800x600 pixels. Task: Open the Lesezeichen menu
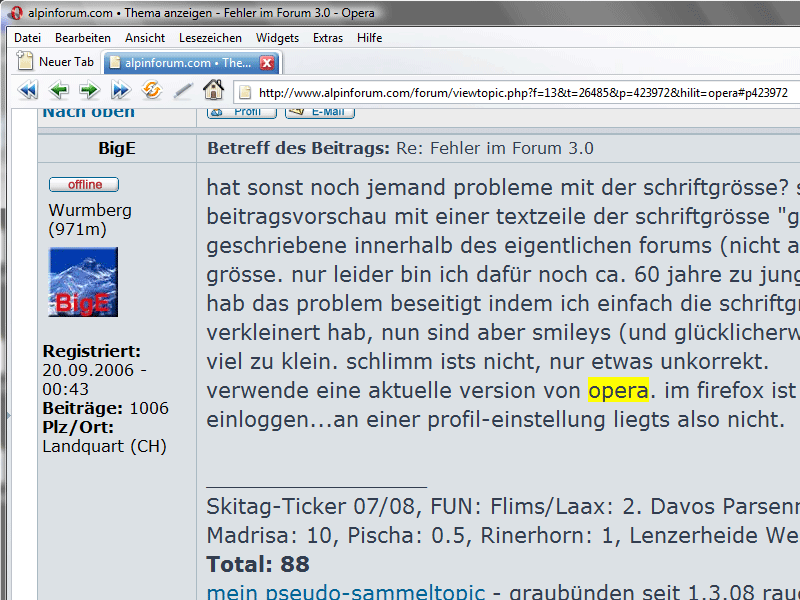coord(210,38)
